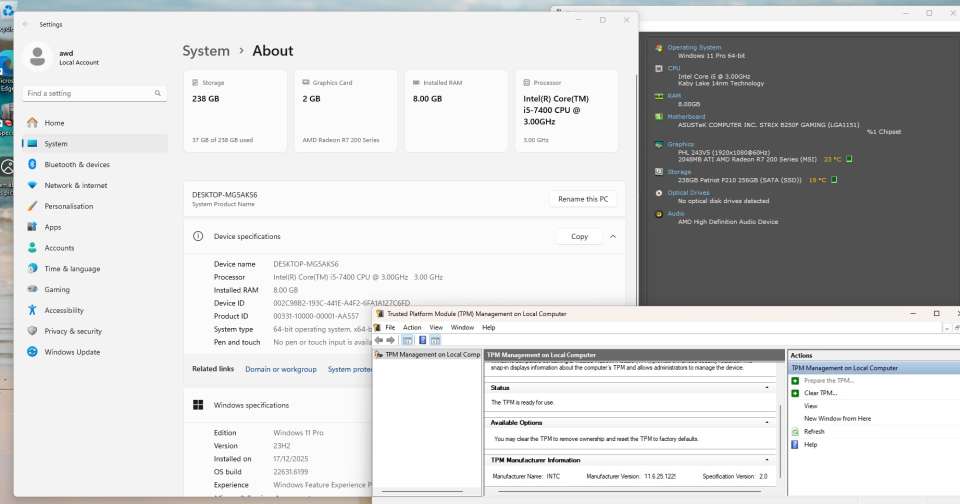This screenshot has width=960, height=504.
Task: Open the Action menu in TPM console
Action: pyautogui.click(x=411, y=327)
